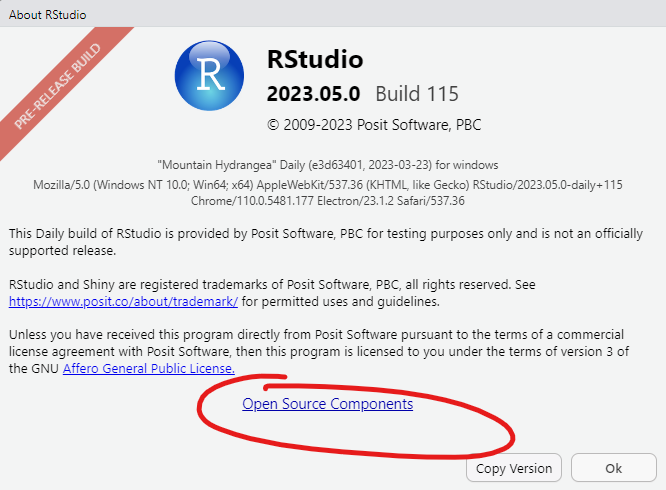This screenshot has height=490, width=666.
Task: Click the Build 115 text
Action: coord(417,94)
